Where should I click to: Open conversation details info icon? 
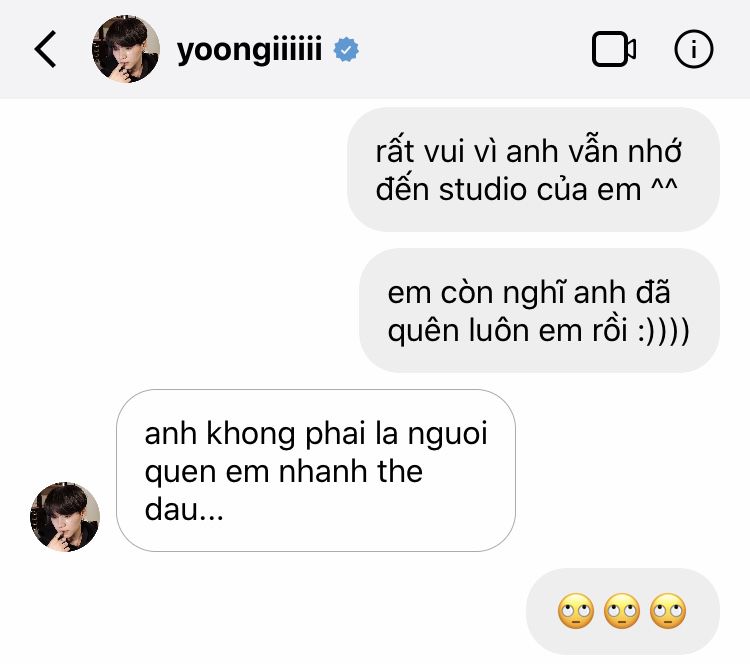(x=694, y=49)
